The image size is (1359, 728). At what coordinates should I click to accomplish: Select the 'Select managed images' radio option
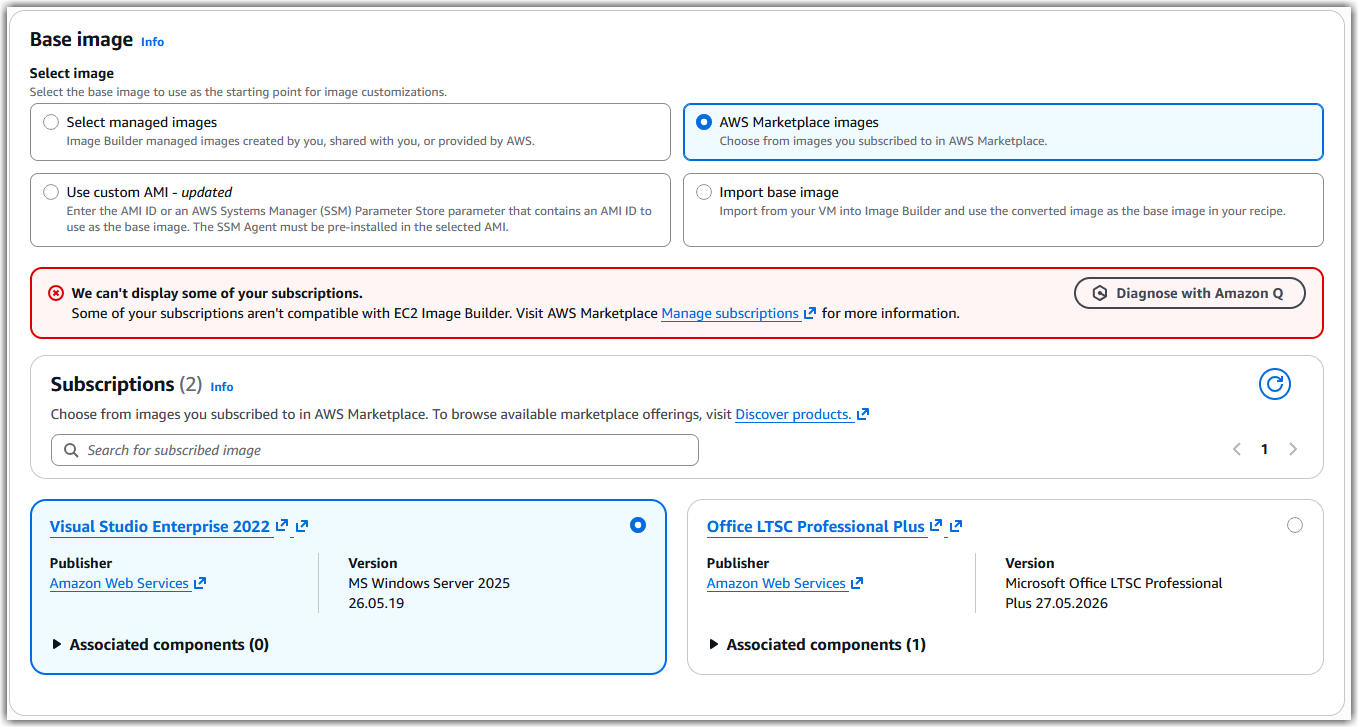pos(51,123)
